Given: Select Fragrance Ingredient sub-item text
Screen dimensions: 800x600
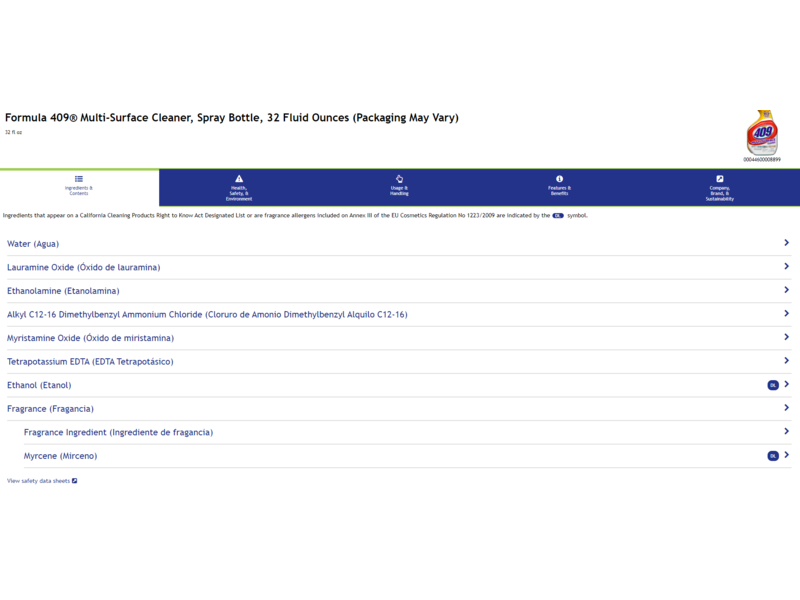Looking at the screenshot, I should point(118,433).
